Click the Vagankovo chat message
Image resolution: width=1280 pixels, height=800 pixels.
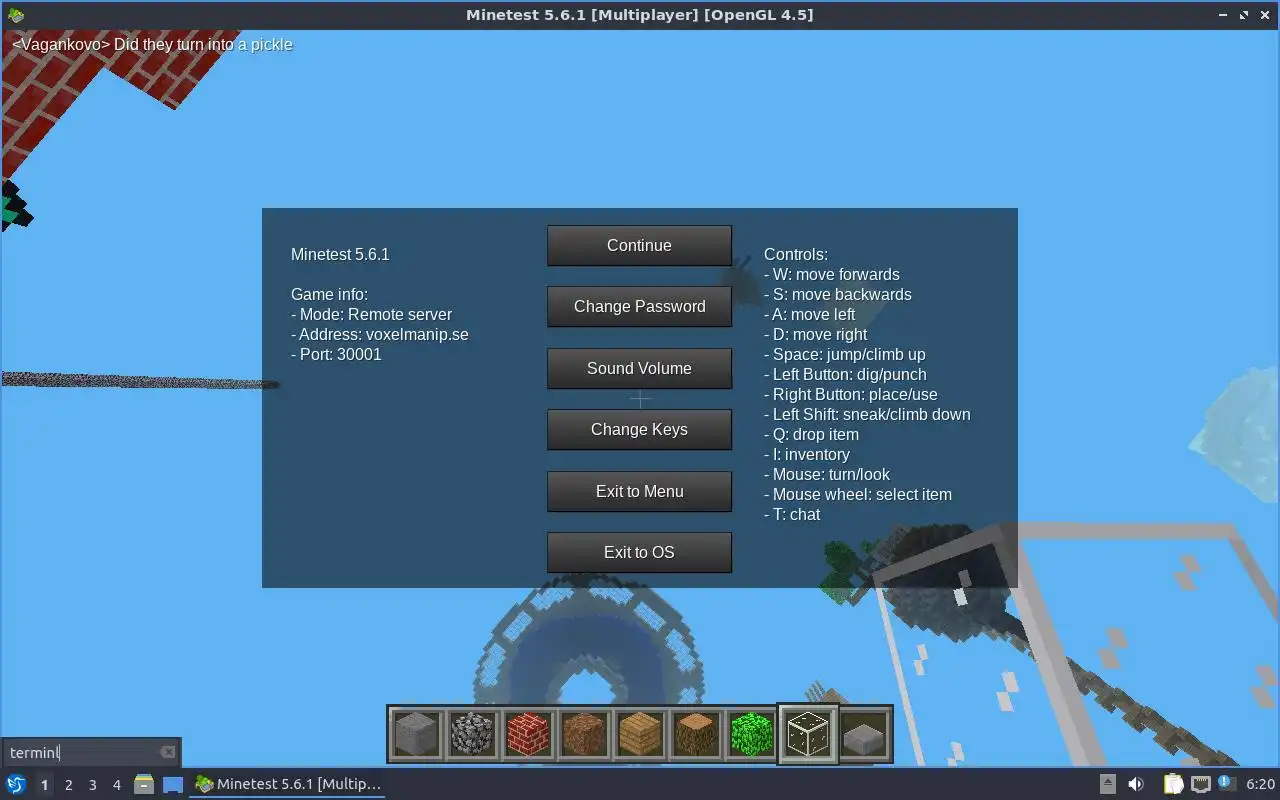[x=152, y=44]
